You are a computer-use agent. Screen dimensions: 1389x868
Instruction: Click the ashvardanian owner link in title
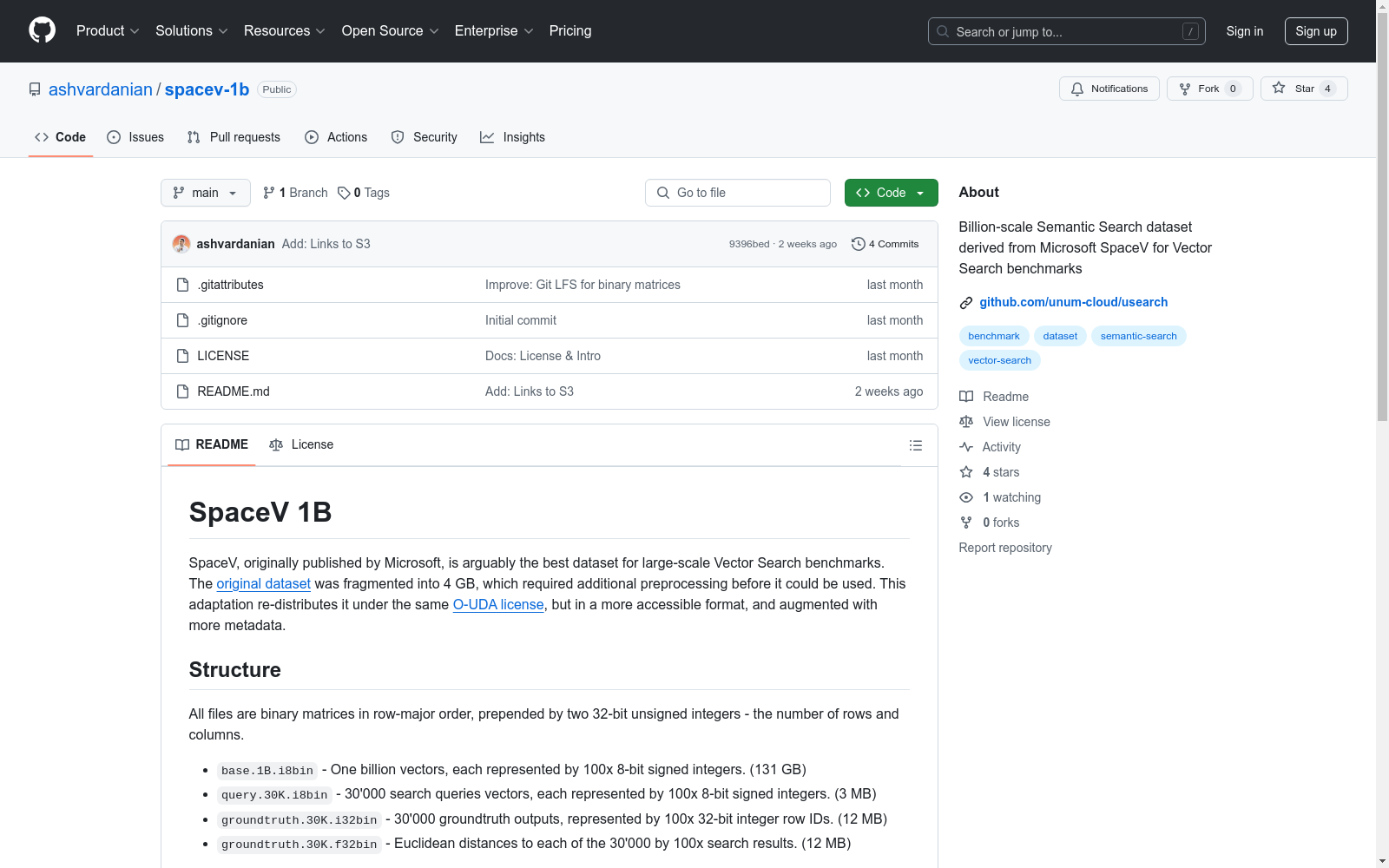[101, 89]
